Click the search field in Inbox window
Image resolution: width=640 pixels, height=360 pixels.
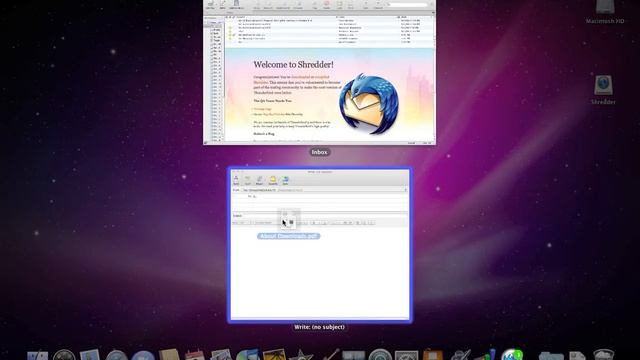click(x=407, y=4)
